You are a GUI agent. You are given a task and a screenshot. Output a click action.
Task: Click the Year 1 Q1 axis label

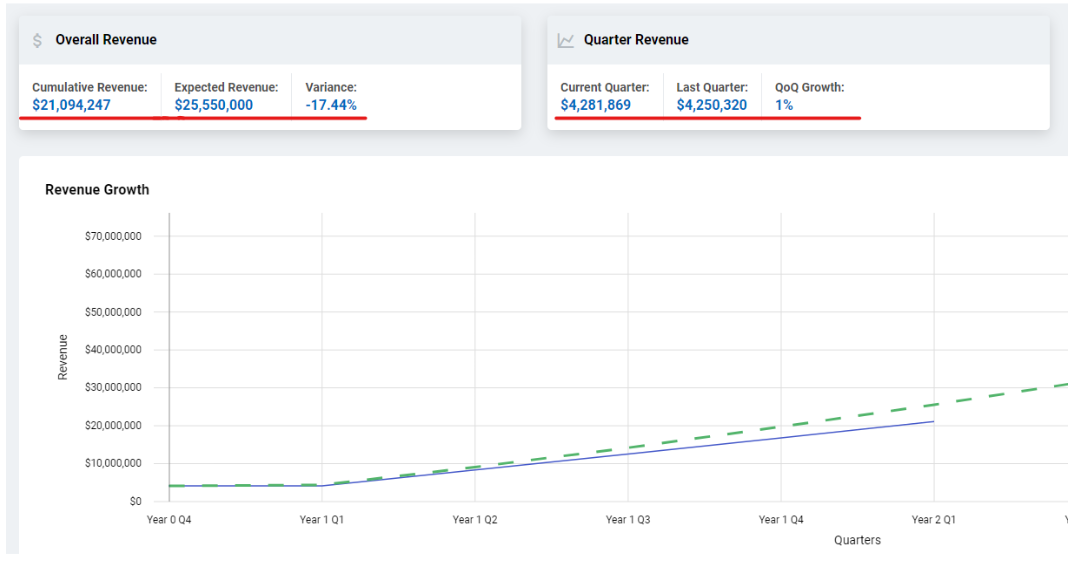coord(322,520)
